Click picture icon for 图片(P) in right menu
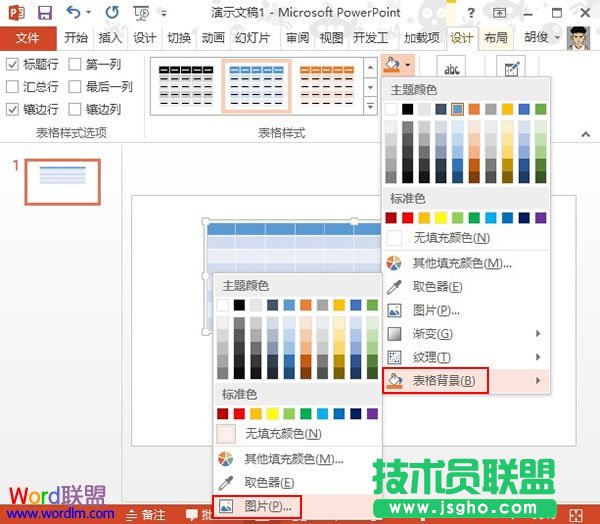The image size is (600, 524). click(394, 310)
